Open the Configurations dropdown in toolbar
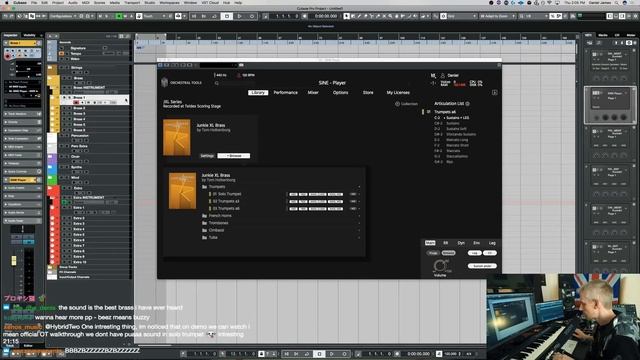 62,16
